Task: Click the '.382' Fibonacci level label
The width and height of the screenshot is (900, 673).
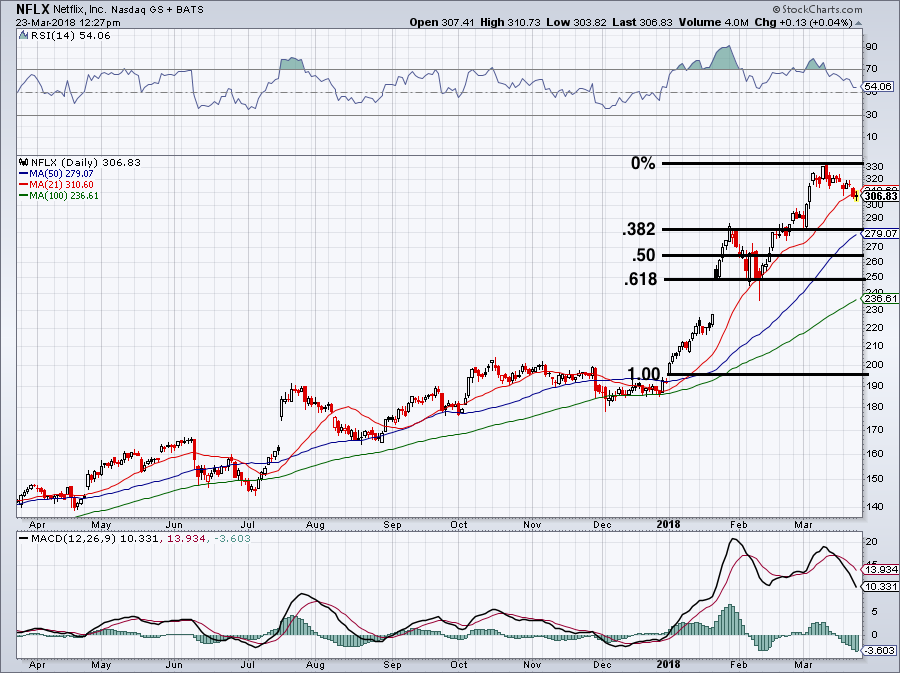Action: (638, 229)
